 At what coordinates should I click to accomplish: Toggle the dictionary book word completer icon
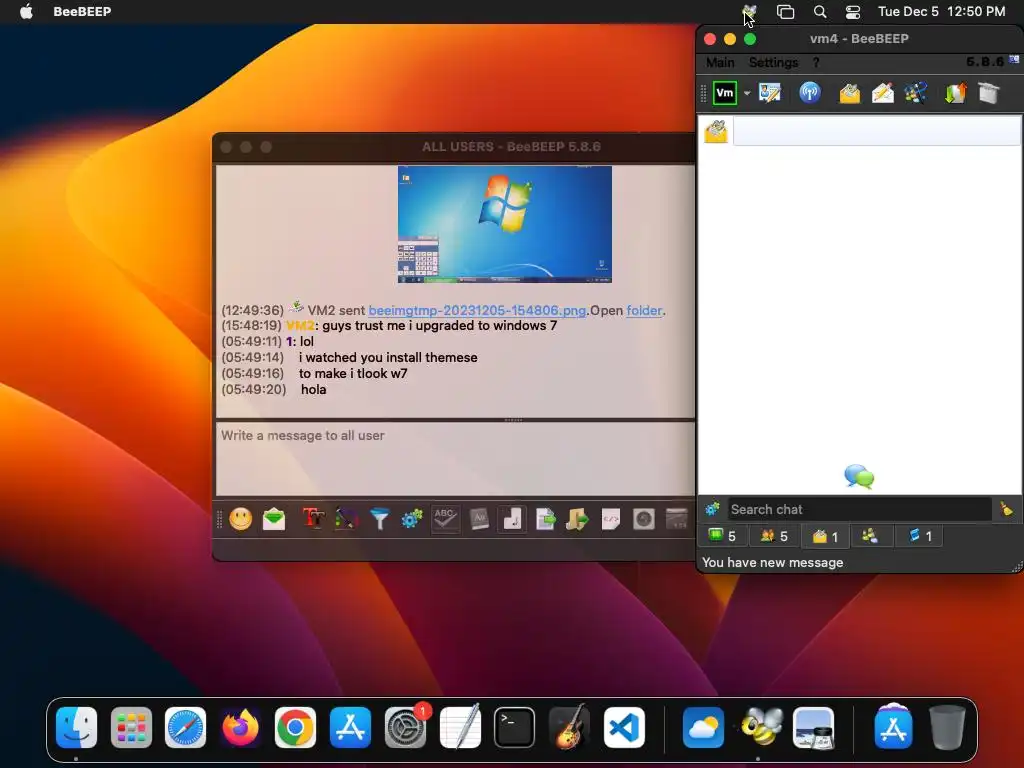(x=479, y=519)
